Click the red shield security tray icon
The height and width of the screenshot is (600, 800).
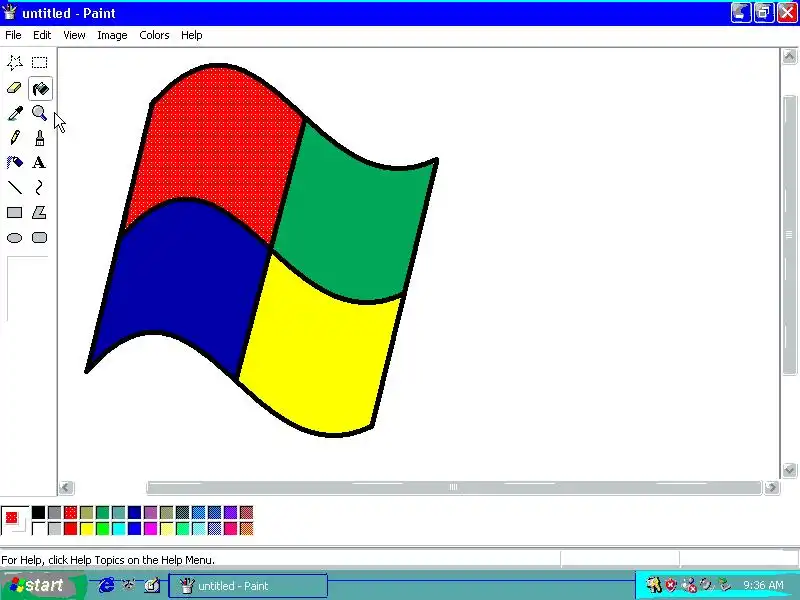[x=670, y=585]
